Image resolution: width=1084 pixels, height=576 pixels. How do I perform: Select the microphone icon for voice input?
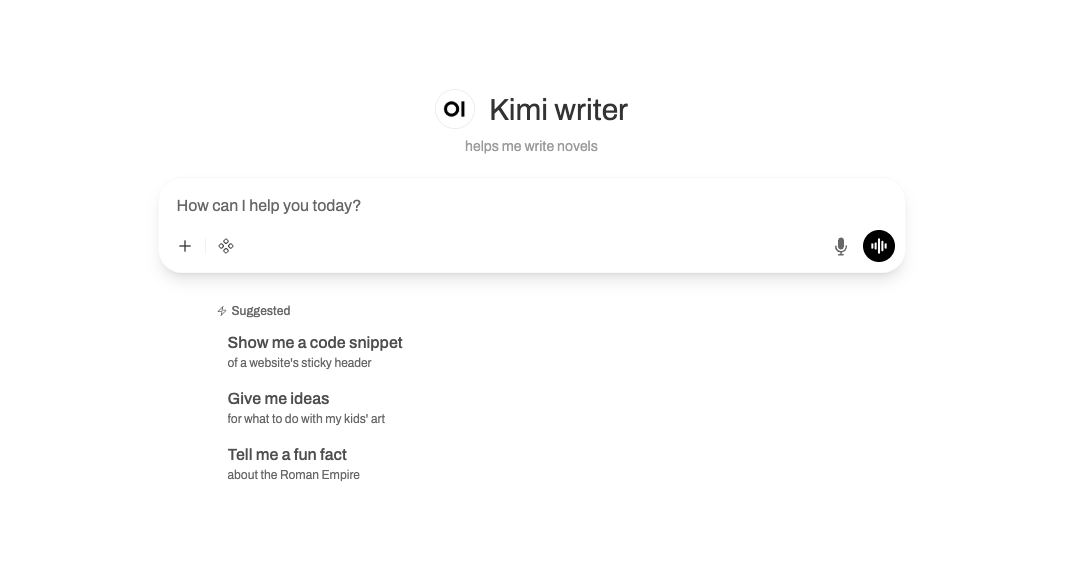coord(840,245)
